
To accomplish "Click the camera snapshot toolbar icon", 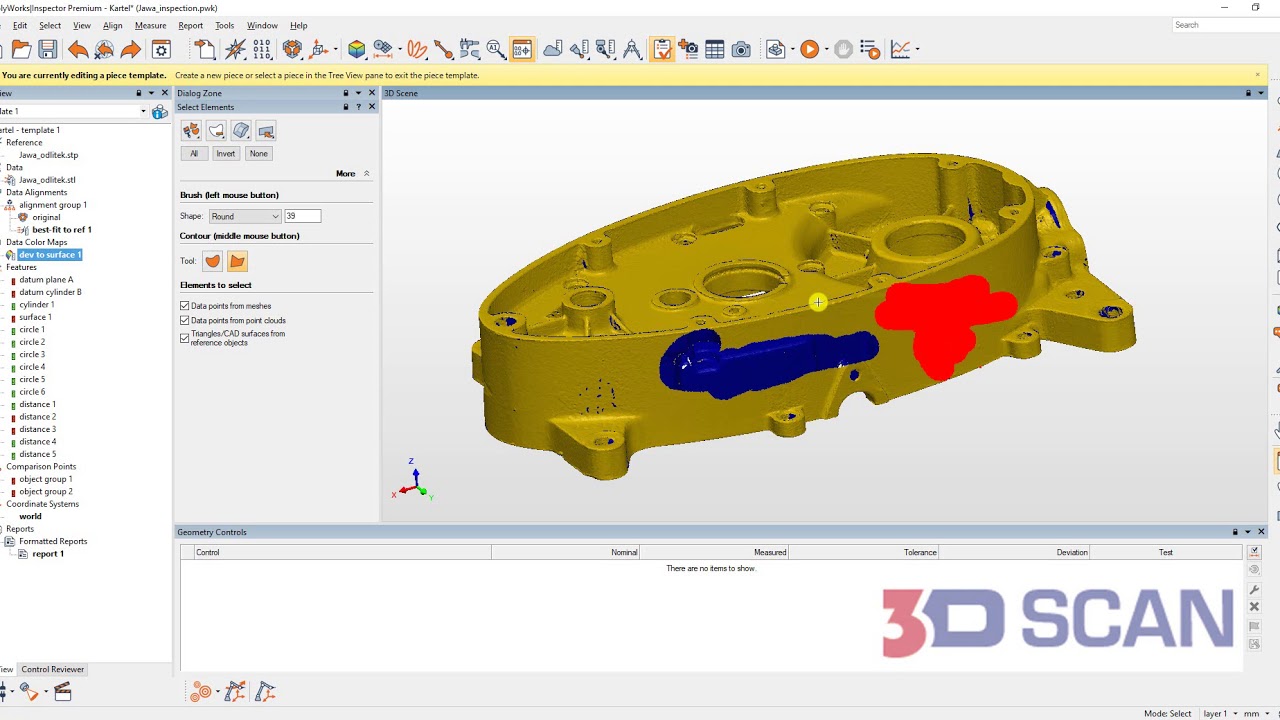I will coord(741,48).
